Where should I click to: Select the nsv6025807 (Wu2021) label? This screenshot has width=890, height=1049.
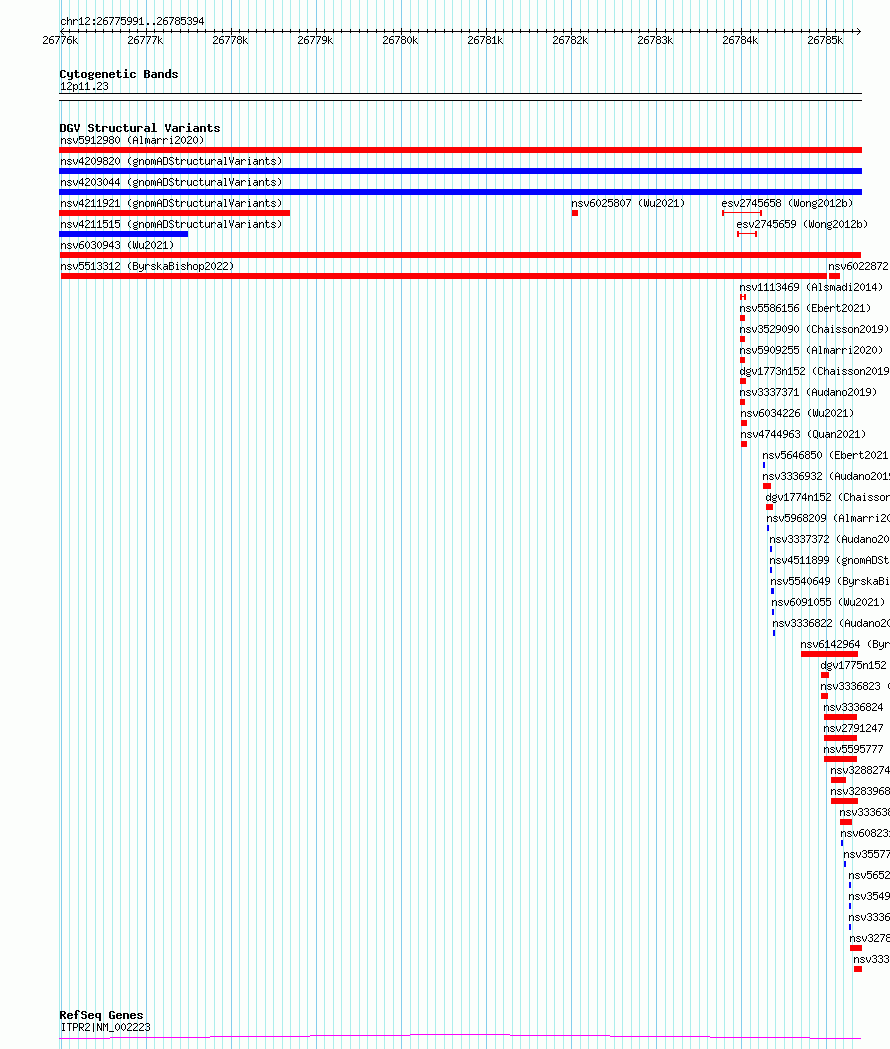point(628,203)
